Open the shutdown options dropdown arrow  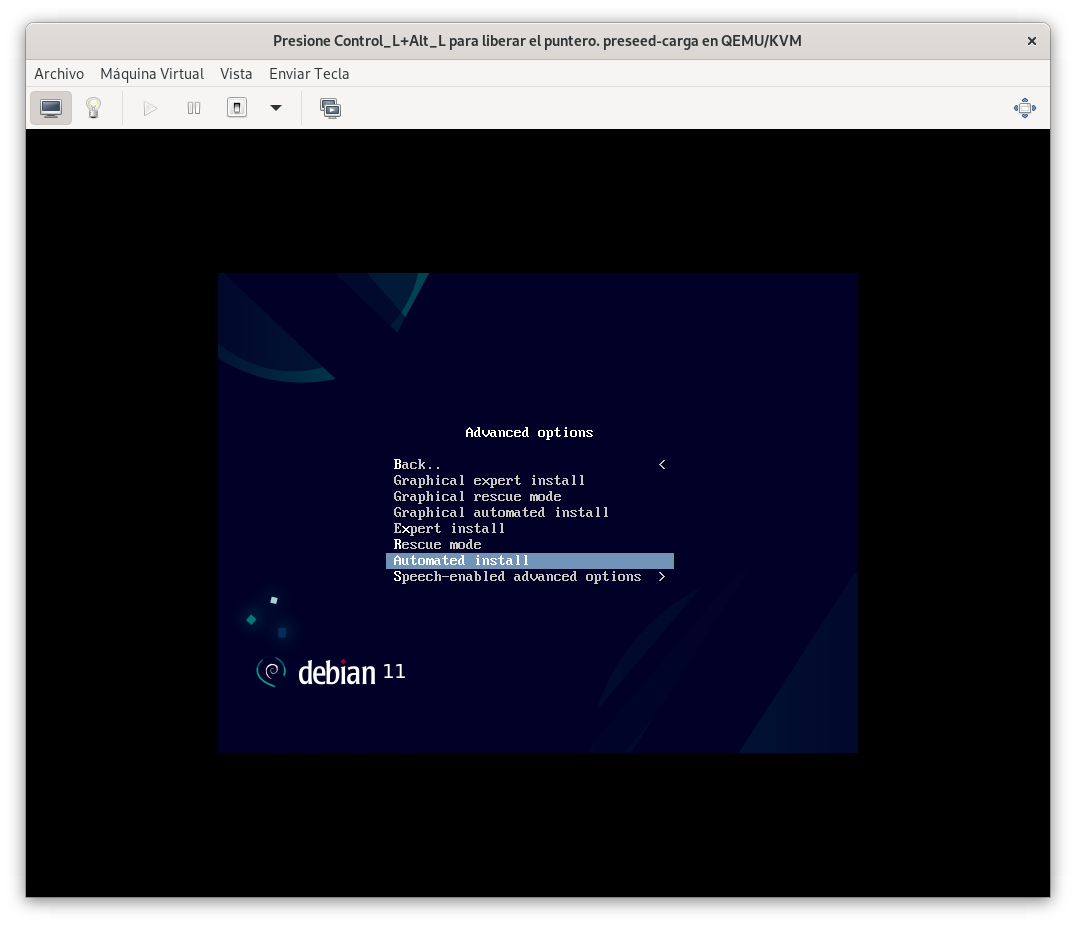point(276,108)
